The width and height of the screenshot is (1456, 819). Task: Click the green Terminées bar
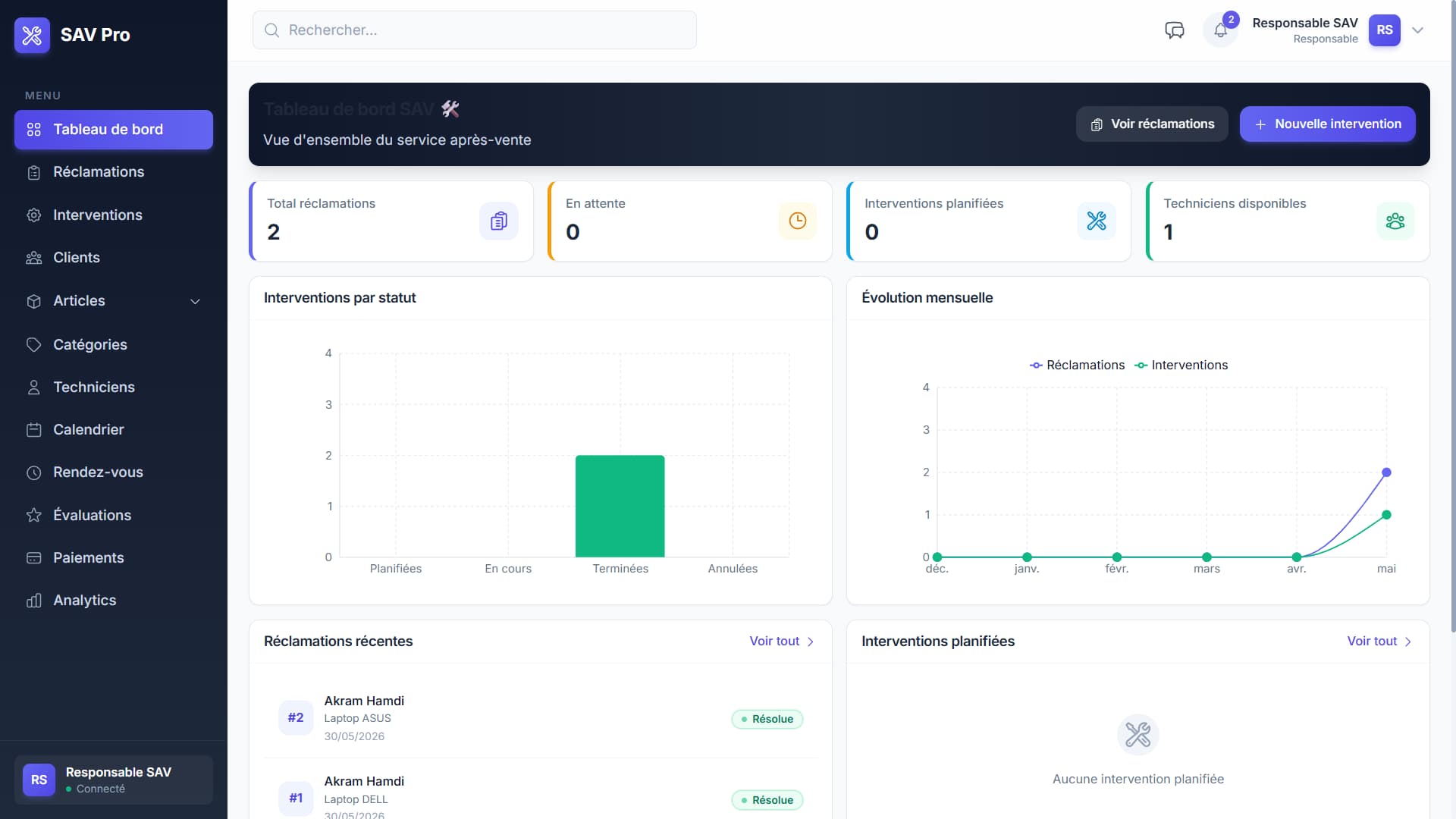pyautogui.click(x=620, y=506)
